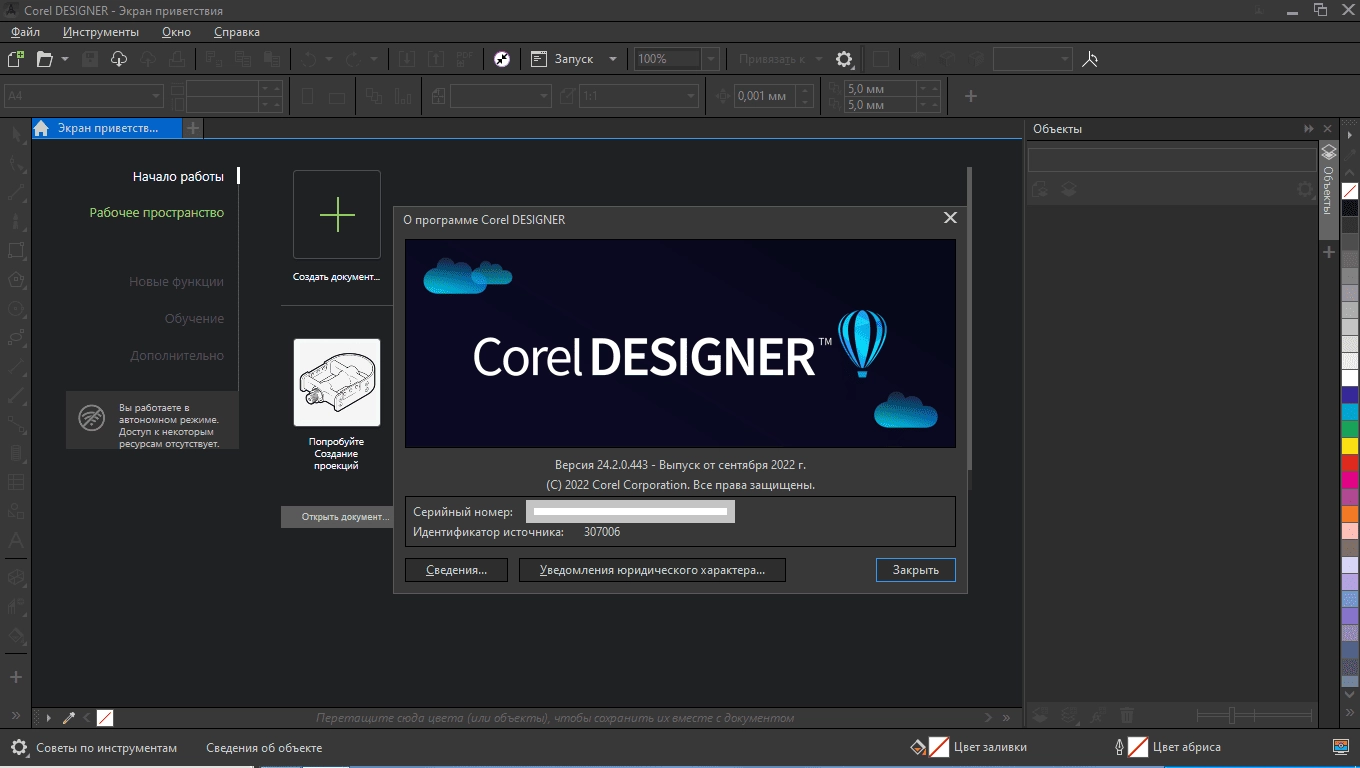
Task: Open the Справка menu
Action: (237, 32)
